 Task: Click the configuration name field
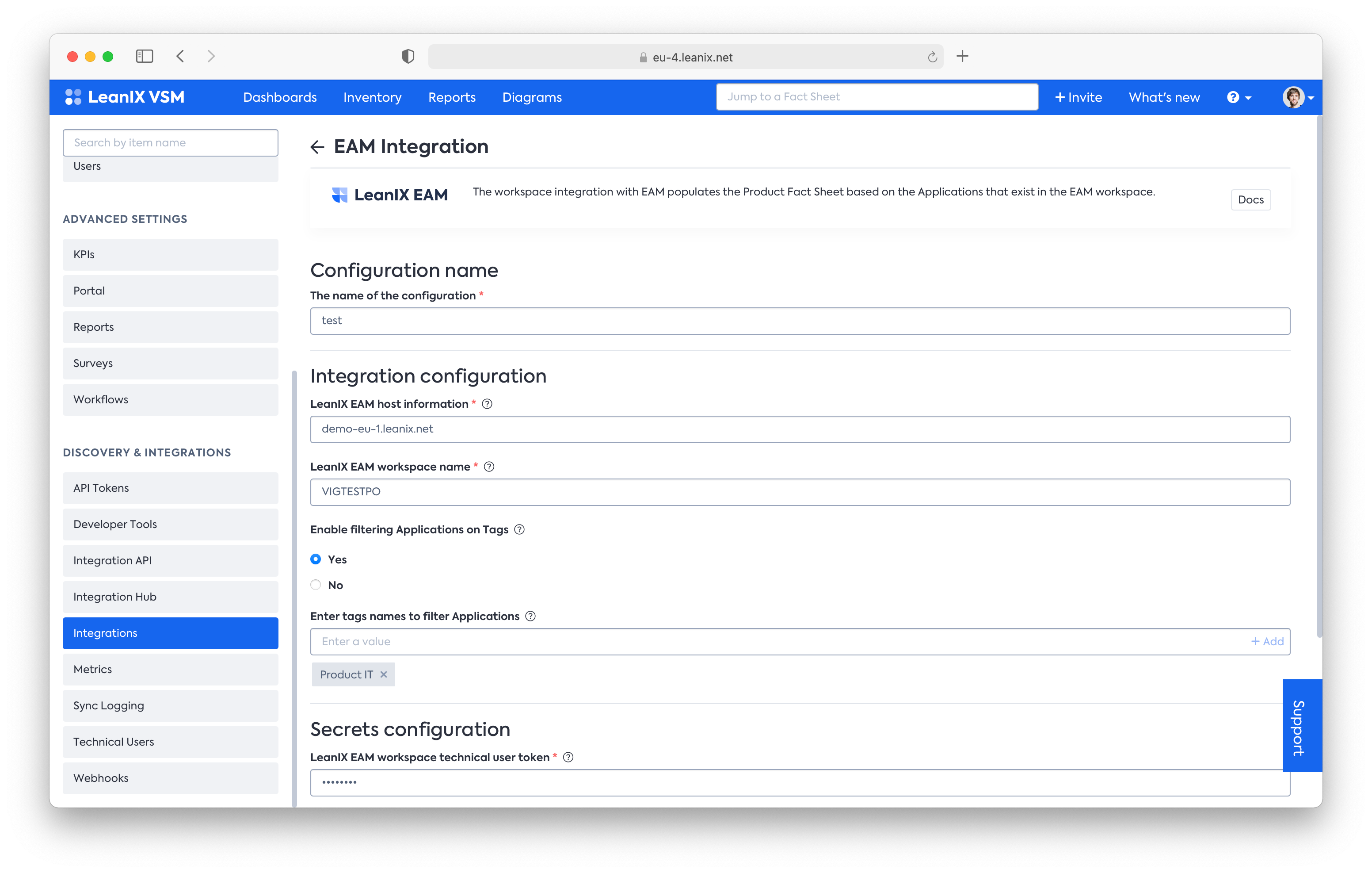pyautogui.click(x=800, y=321)
